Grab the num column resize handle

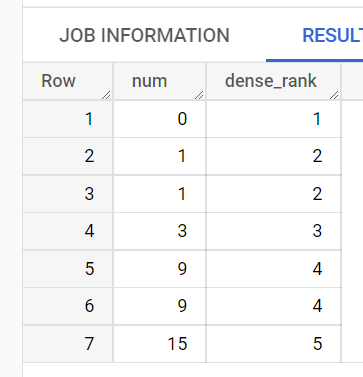[199, 95]
